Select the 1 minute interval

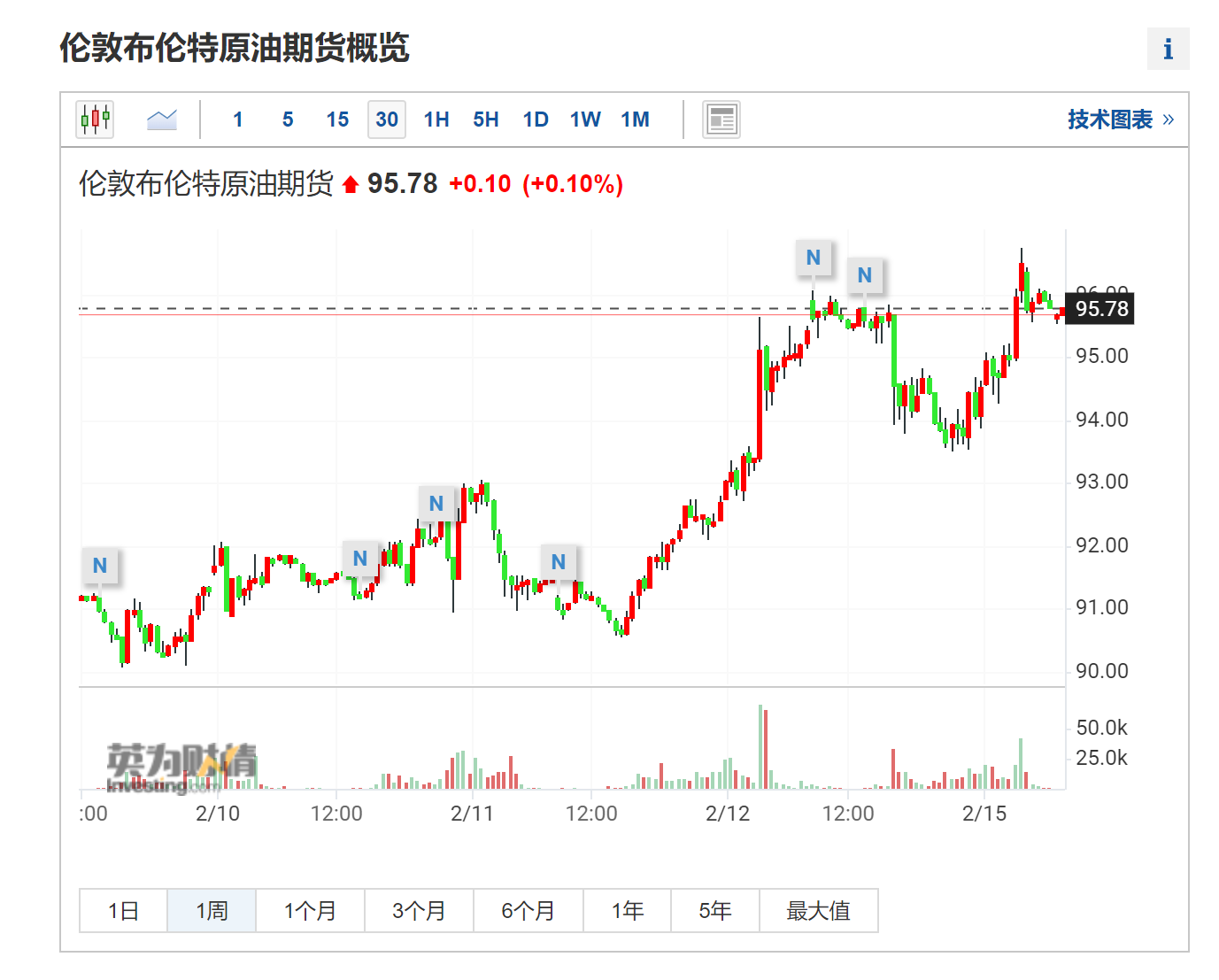[x=238, y=120]
